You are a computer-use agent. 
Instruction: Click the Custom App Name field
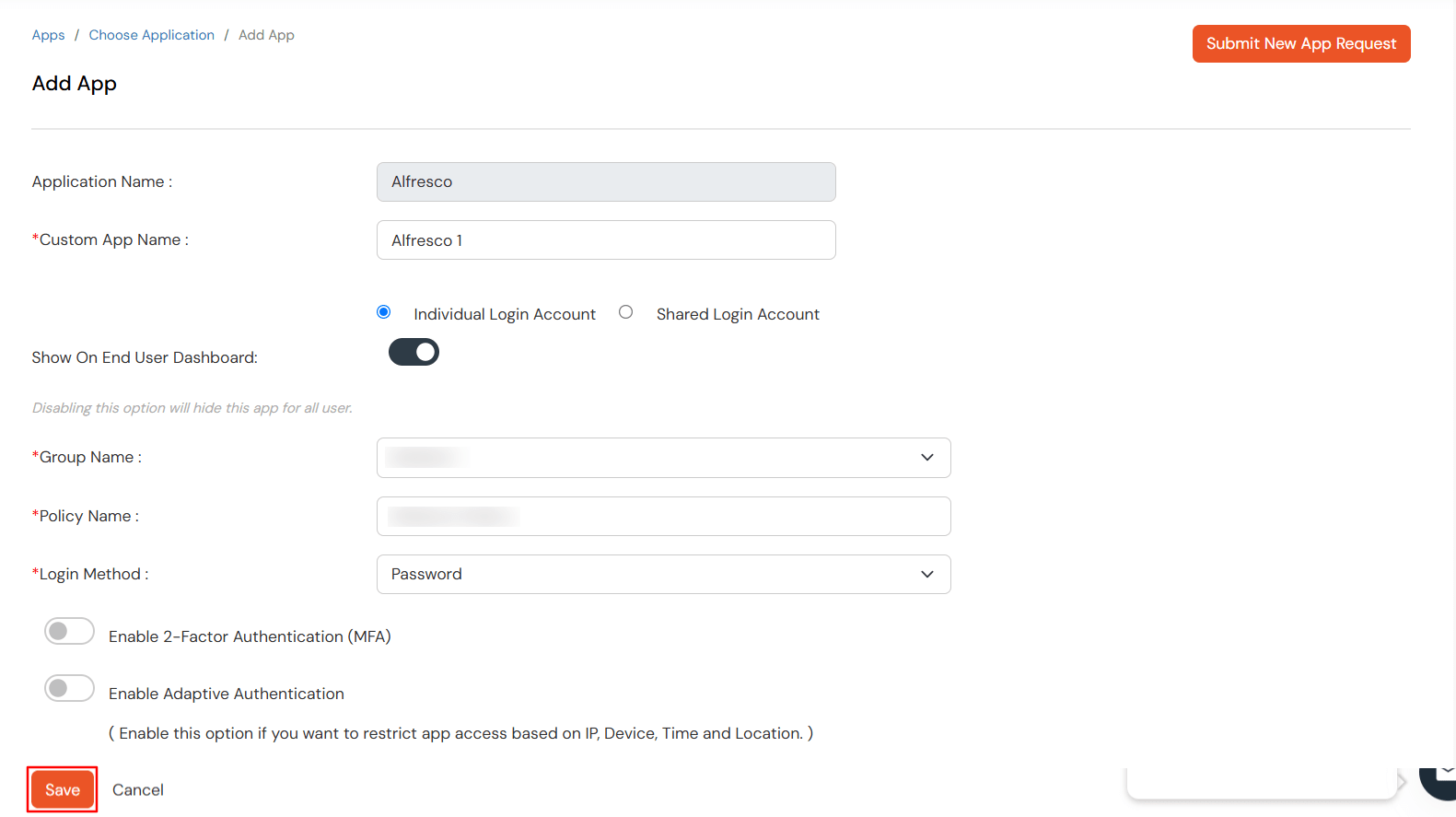pos(606,239)
